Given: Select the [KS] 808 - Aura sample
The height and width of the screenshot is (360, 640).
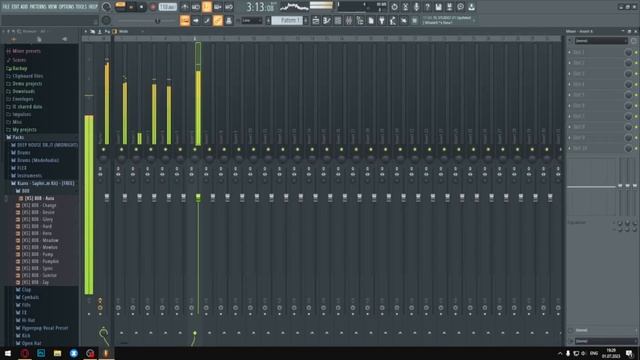Looking at the screenshot, I should (x=36, y=198).
